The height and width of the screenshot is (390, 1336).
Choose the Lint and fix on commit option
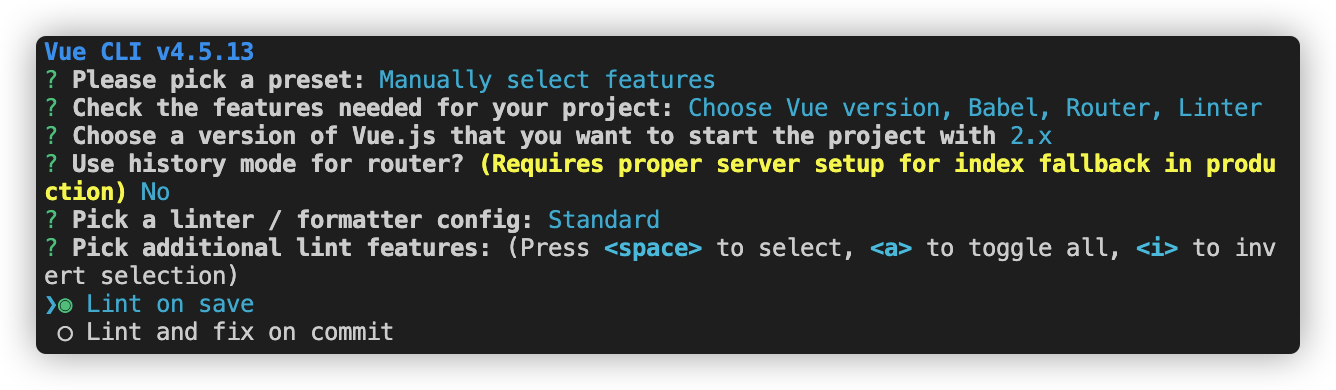click(x=240, y=332)
